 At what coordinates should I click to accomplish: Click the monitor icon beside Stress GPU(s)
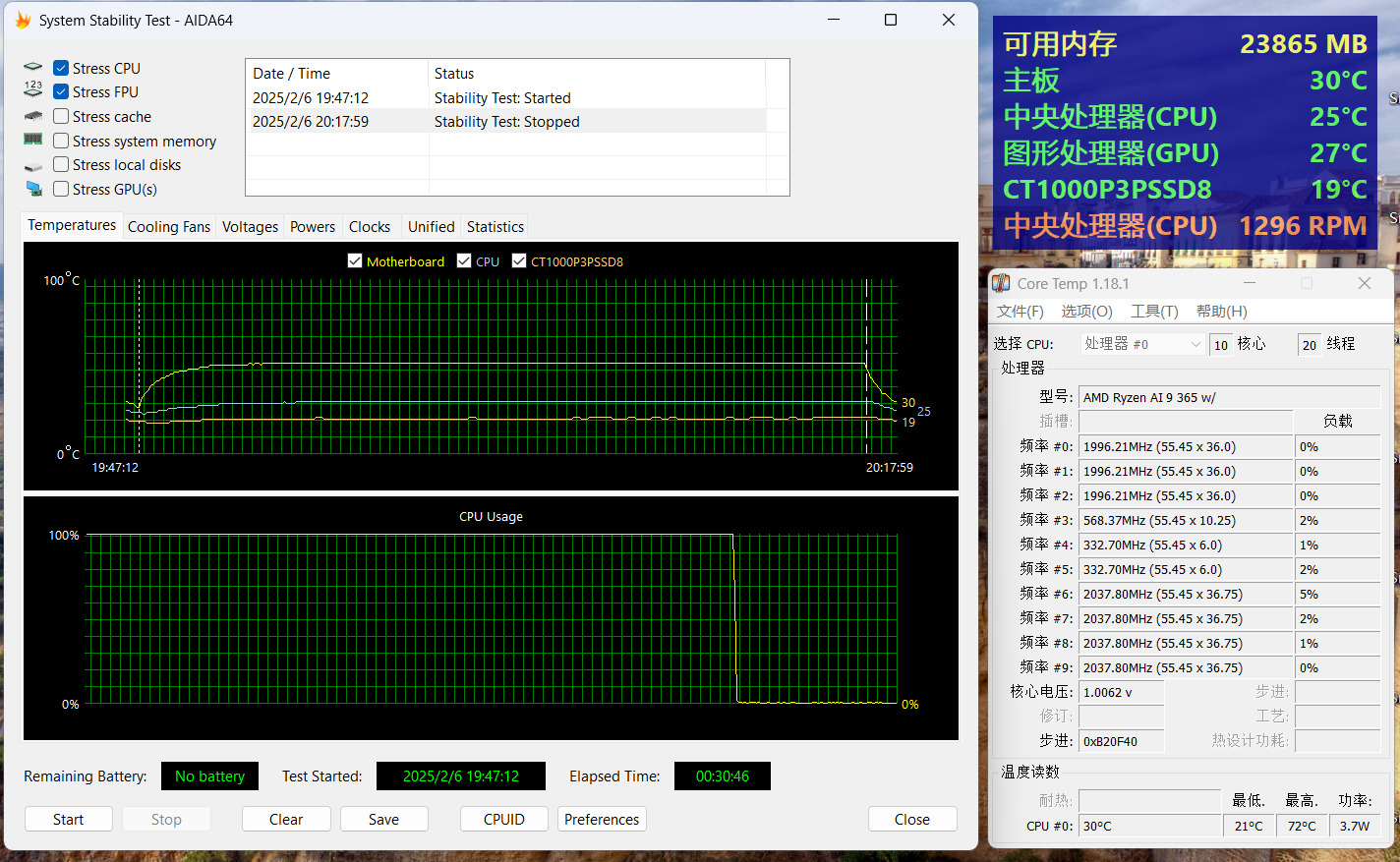tap(33, 189)
